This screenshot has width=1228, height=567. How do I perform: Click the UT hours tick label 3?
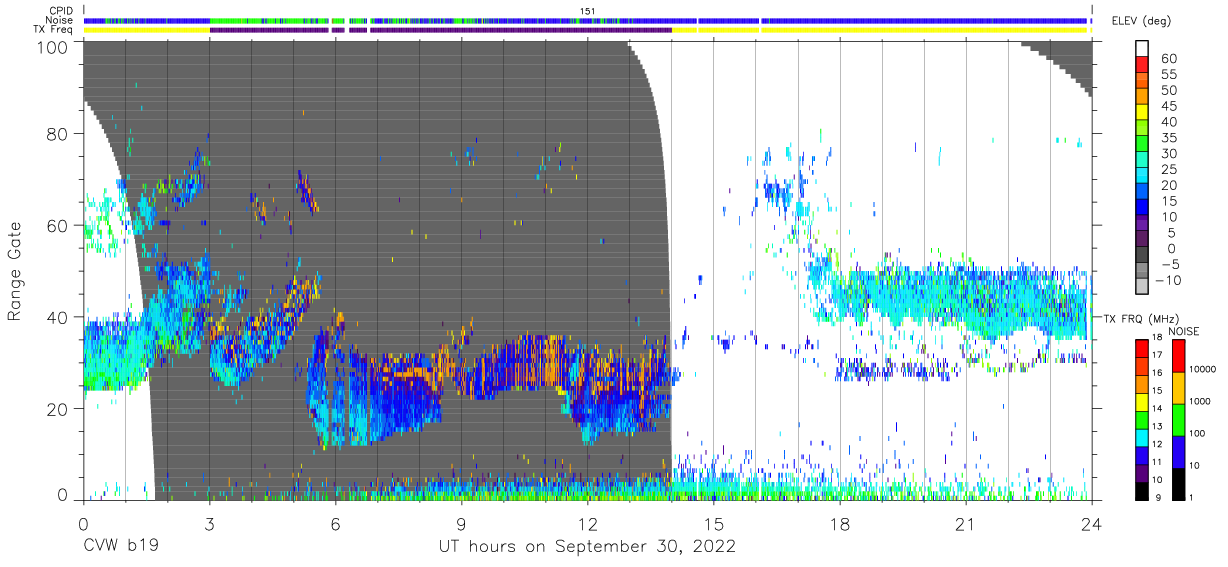(209, 524)
